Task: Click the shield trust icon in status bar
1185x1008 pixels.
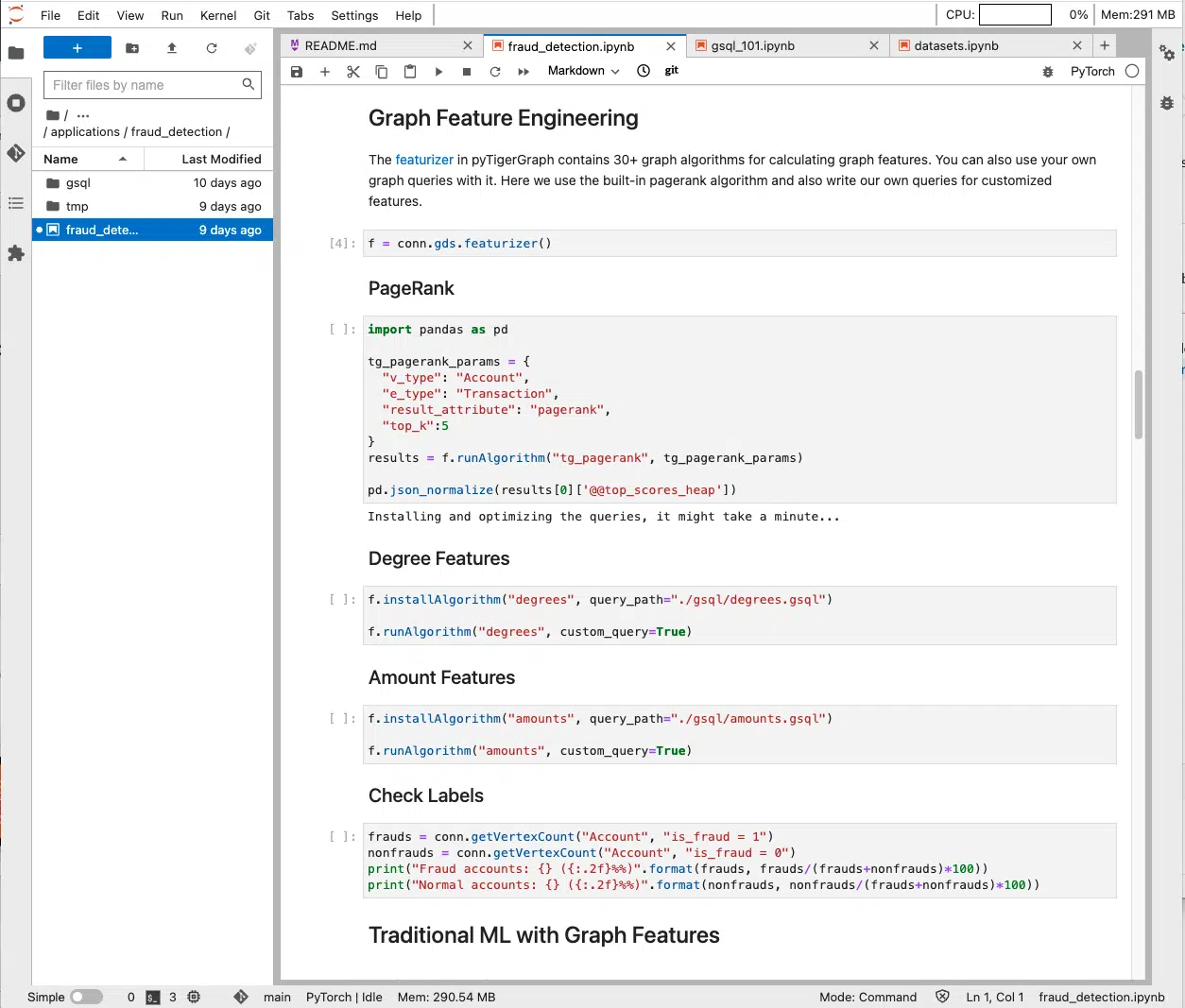Action: (942, 997)
